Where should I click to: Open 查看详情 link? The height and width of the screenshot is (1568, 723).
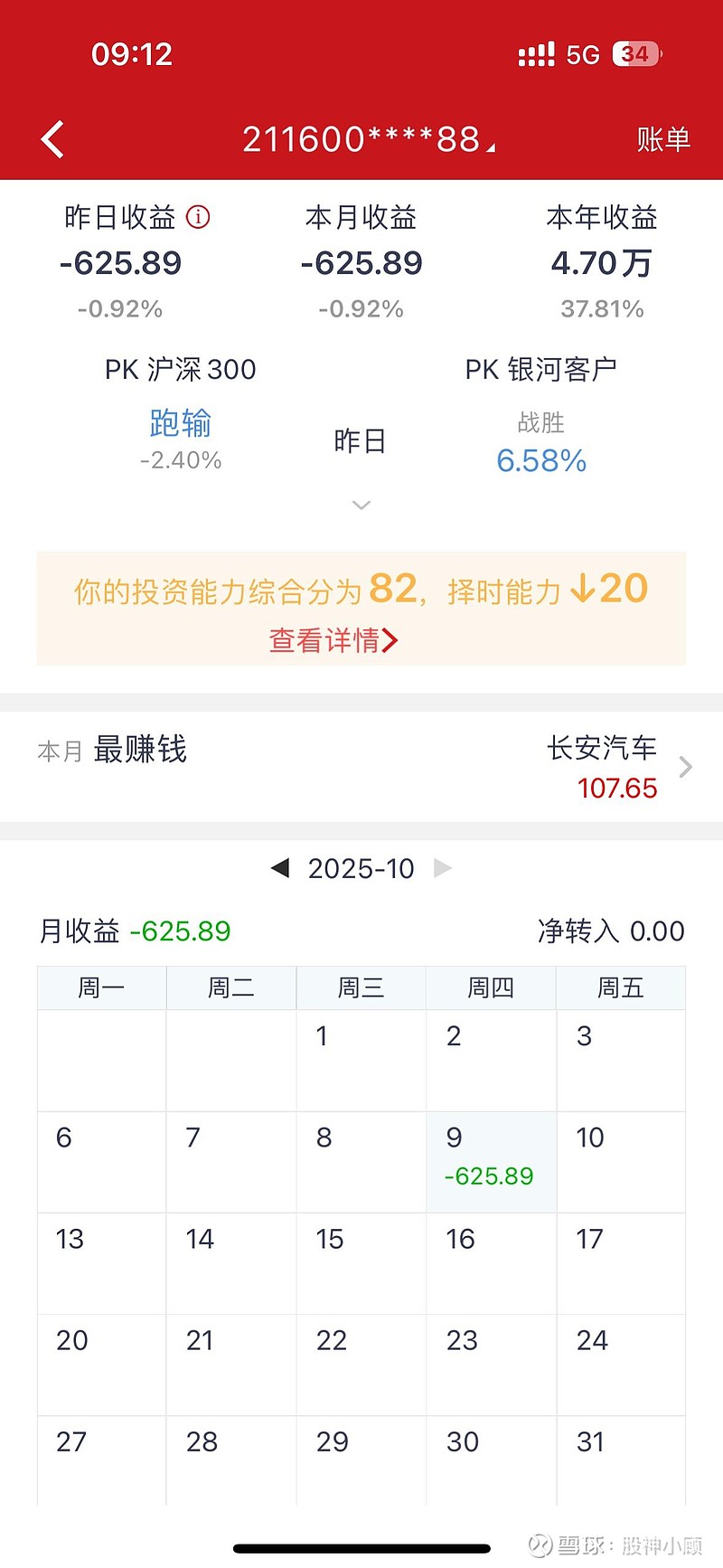[x=324, y=641]
